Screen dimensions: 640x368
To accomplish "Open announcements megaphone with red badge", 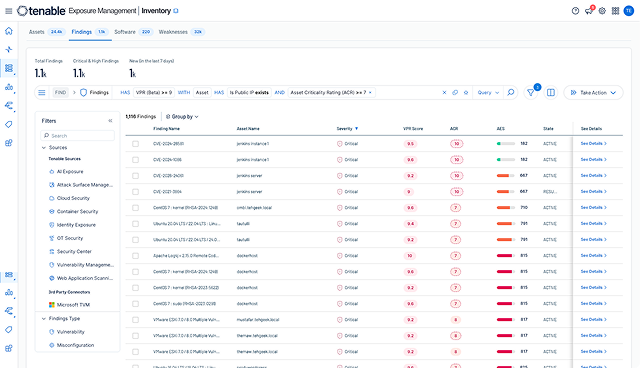I will point(589,11).
